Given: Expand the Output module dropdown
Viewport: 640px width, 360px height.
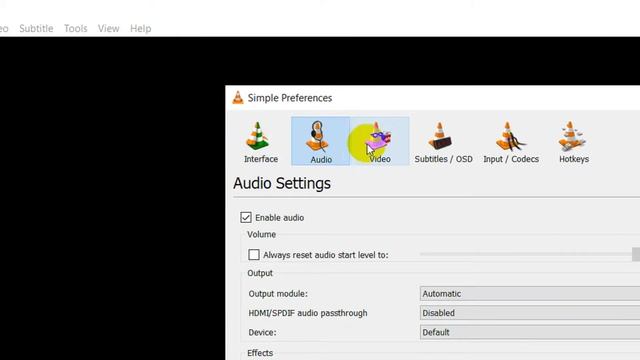Looking at the screenshot, I should pos(530,293).
